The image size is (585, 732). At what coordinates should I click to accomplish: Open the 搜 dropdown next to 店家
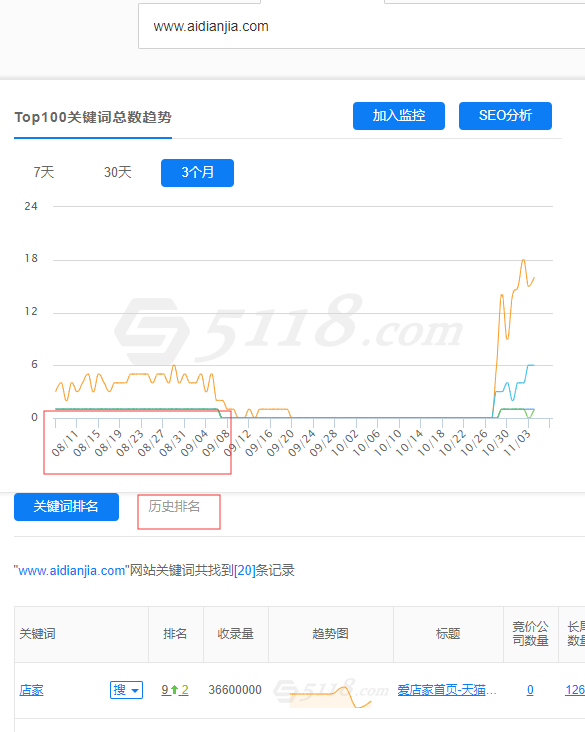tap(126, 690)
